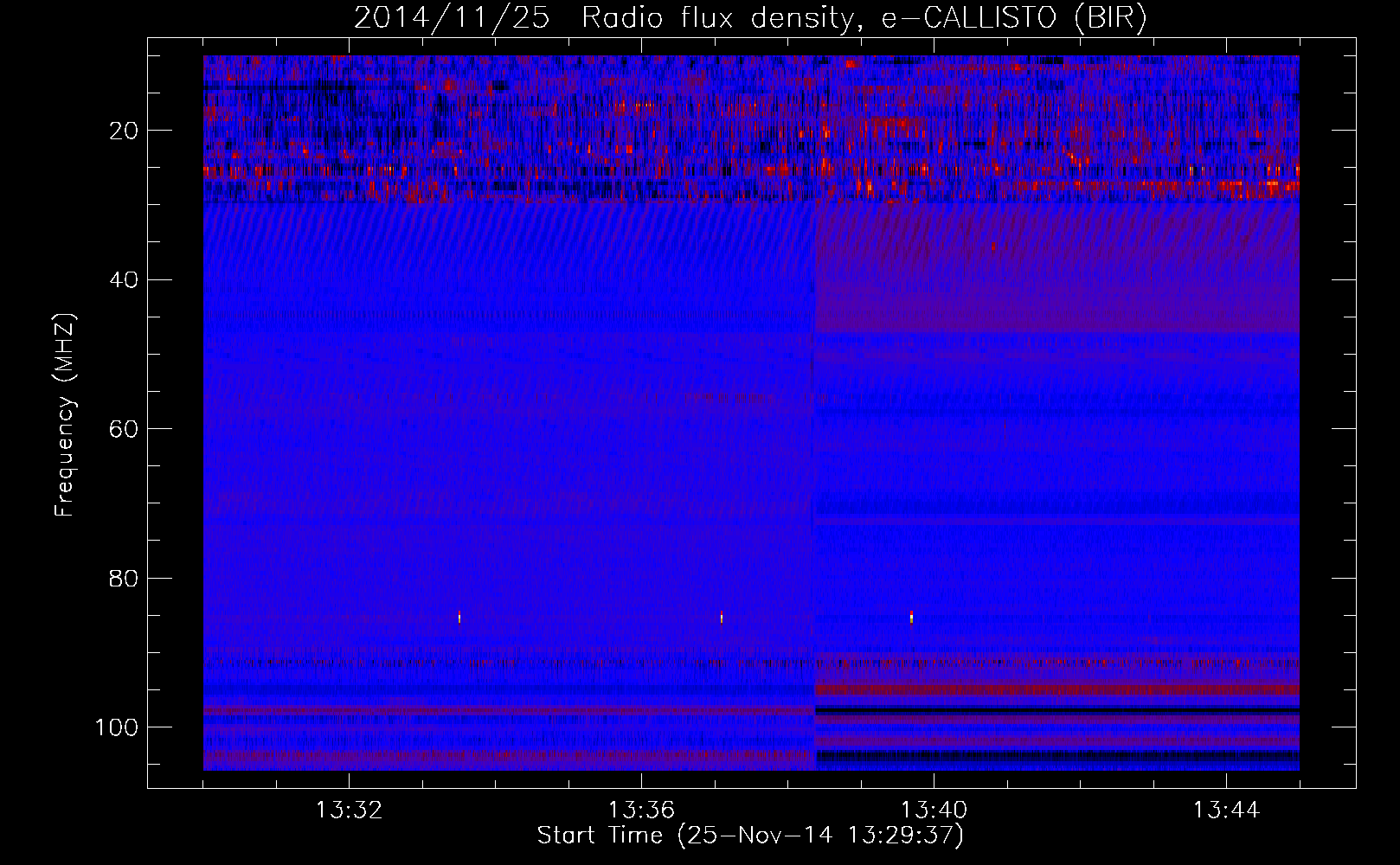Click the "Start Time (25-Nov-14 13:29:37)" label
Viewport: 1400px width, 865px height.
coord(750,836)
